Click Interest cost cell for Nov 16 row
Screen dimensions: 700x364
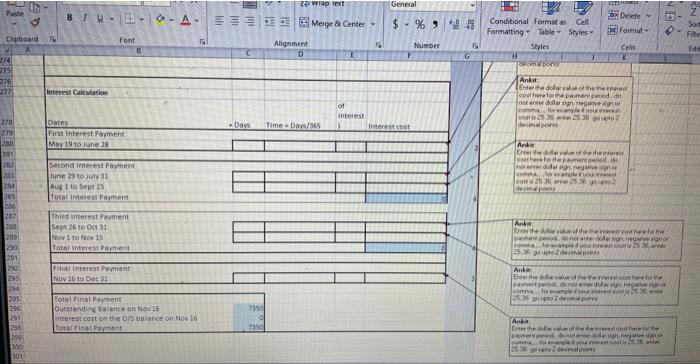click(405, 278)
